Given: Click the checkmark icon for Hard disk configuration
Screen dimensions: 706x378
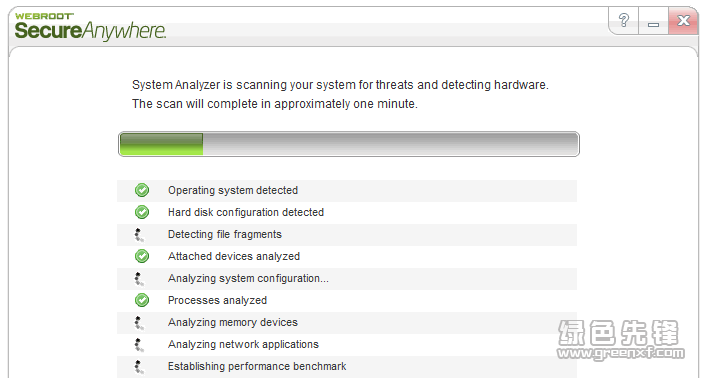Looking at the screenshot, I should pos(142,212).
